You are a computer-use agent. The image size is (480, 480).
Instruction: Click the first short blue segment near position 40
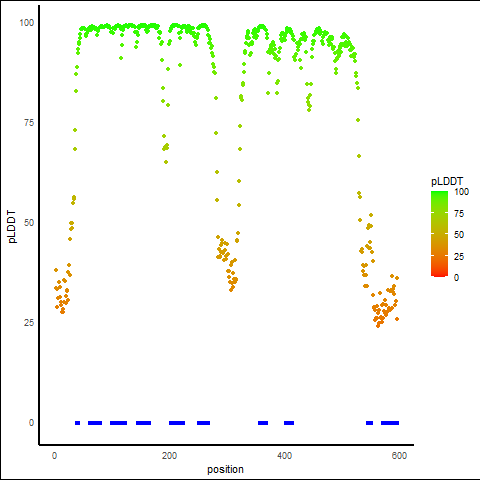pos(77,423)
